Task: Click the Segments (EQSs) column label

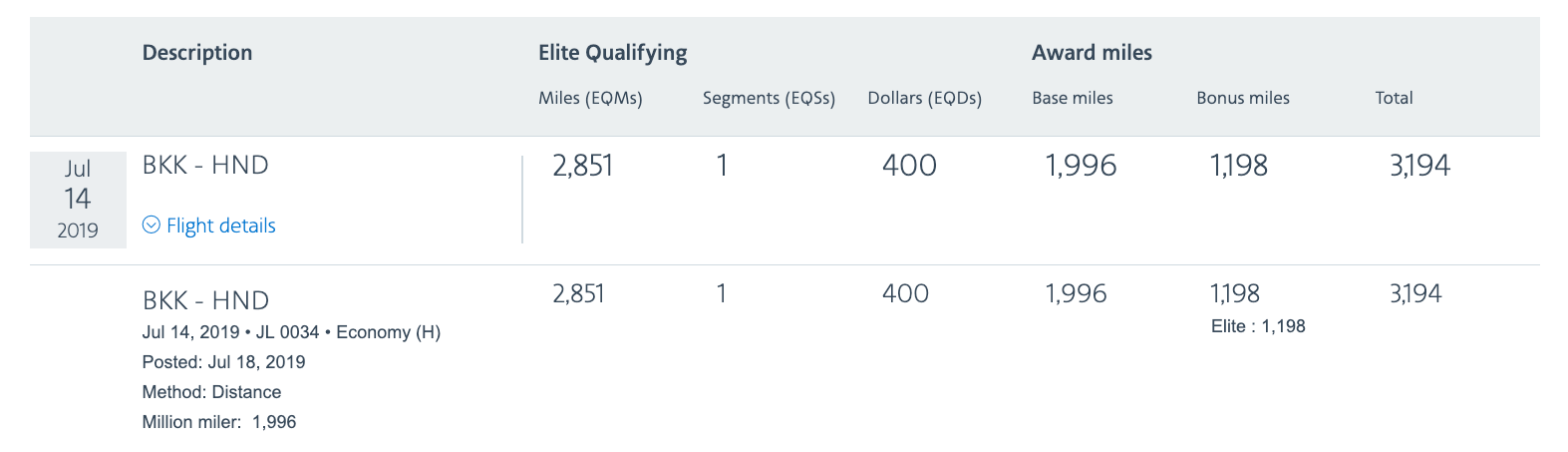Action: tap(769, 98)
